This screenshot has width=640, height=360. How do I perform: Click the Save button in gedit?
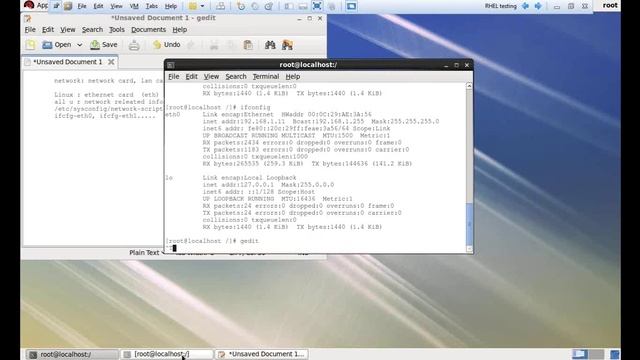point(104,45)
